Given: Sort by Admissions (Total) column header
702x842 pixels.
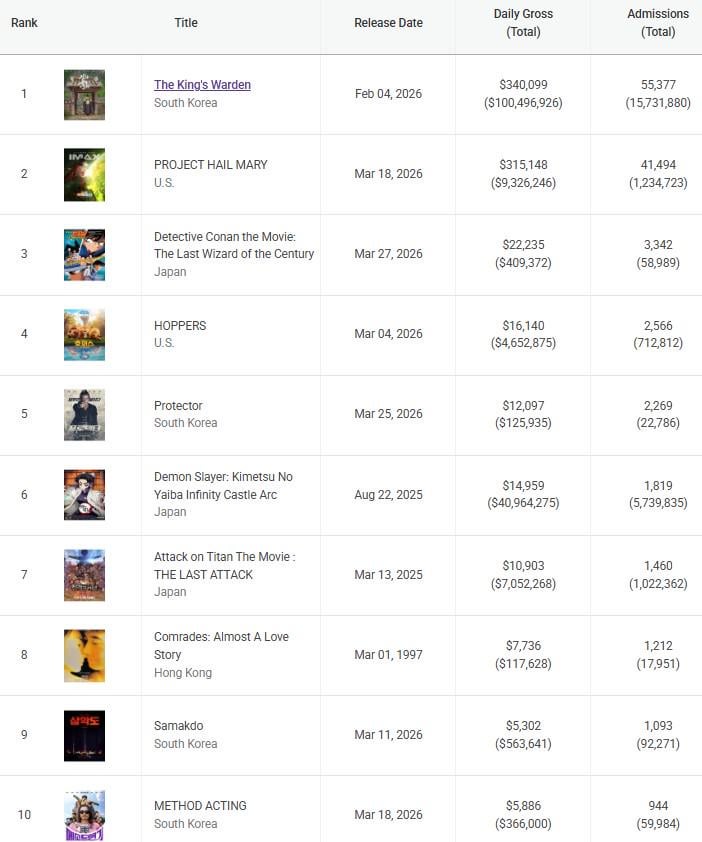Looking at the screenshot, I should [658, 23].
